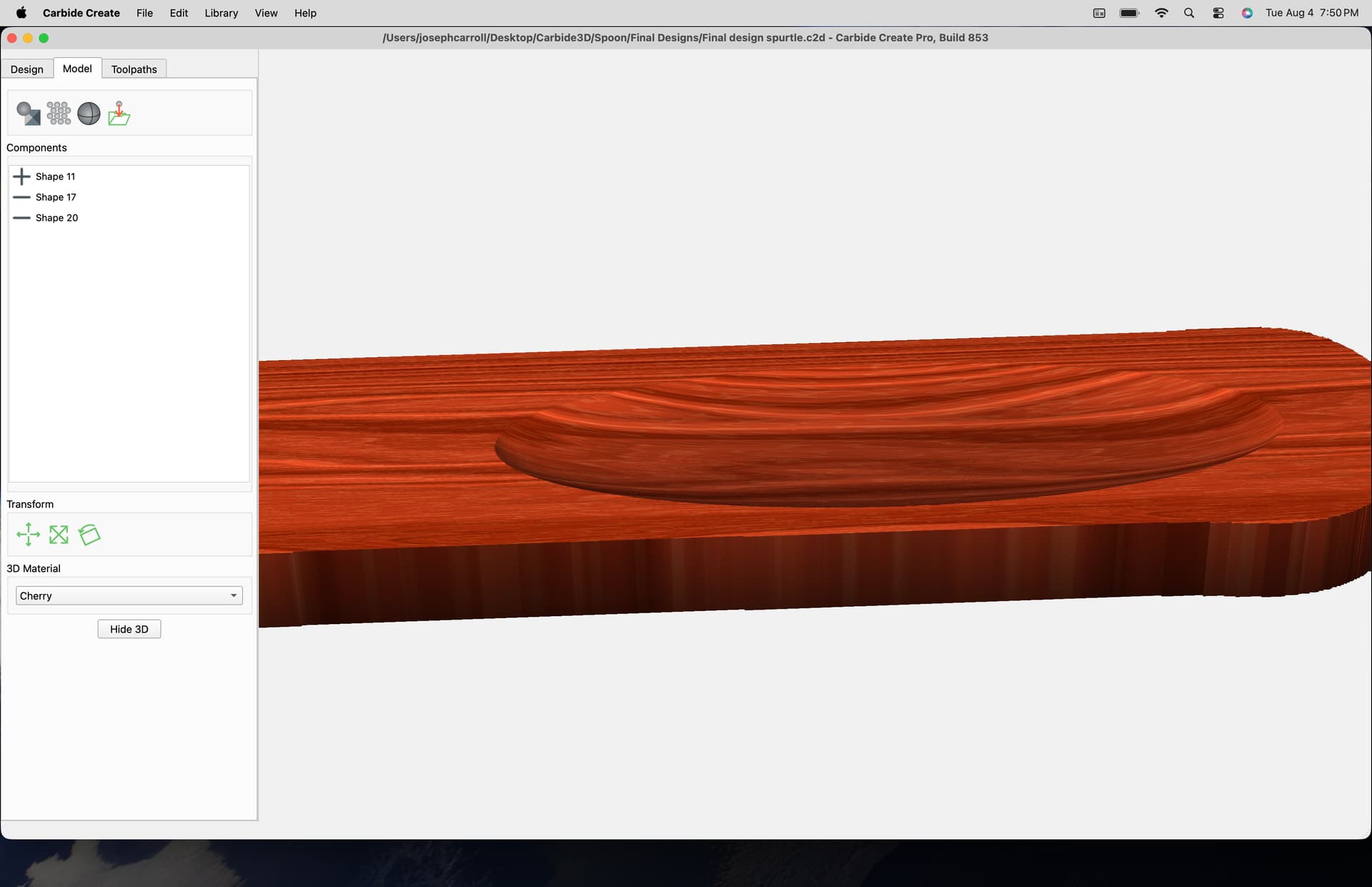Click the Wi-Fi status icon
The width and height of the screenshot is (1372, 887).
click(x=1161, y=13)
